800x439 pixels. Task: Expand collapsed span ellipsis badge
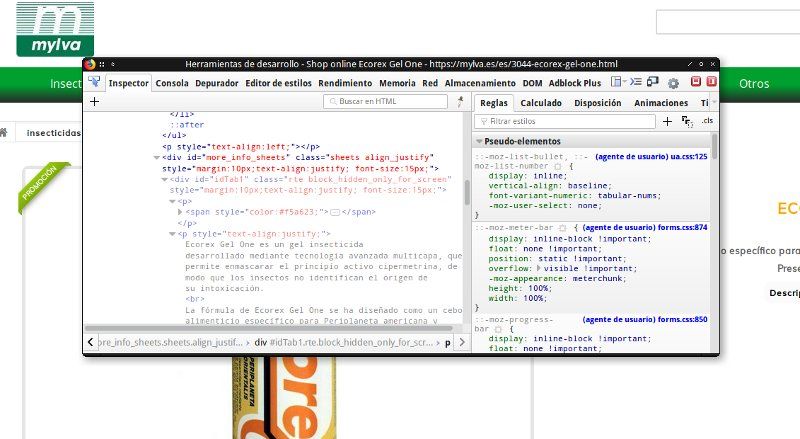[x=335, y=212]
